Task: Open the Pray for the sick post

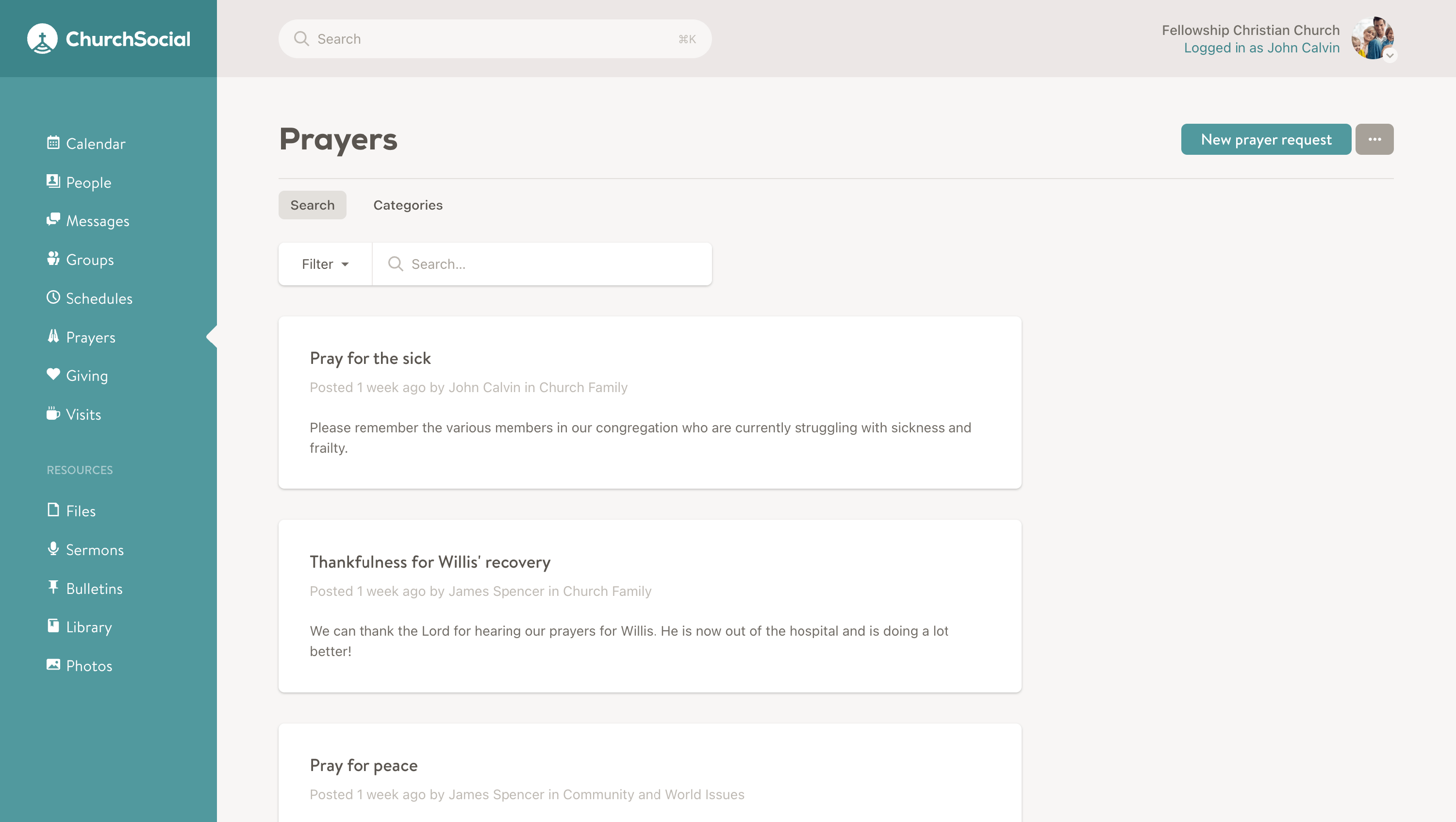Action: (370, 358)
